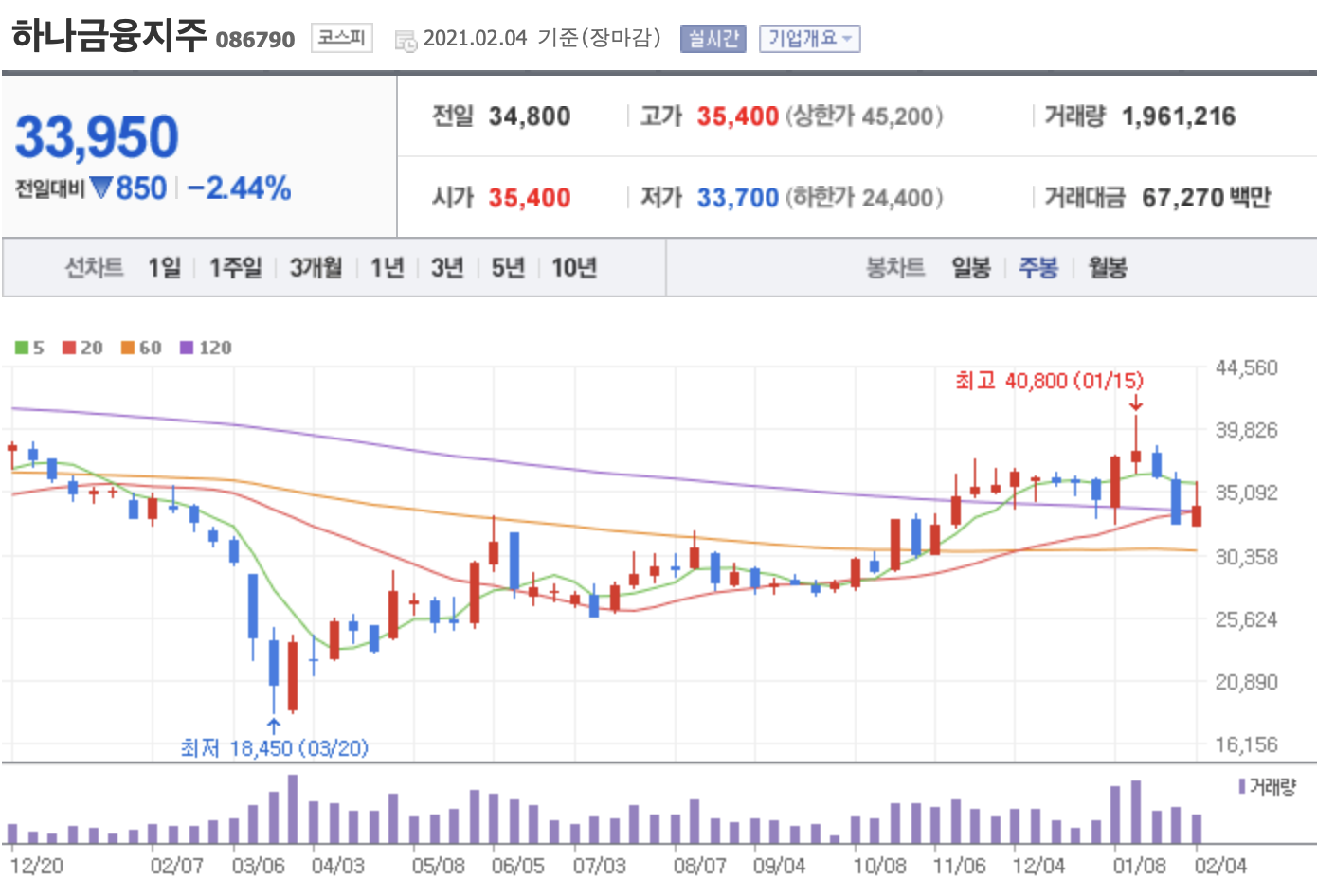1317x896 pixels.
Task: Click the upper limit 상한가 45,200 text
Action: pos(864,116)
